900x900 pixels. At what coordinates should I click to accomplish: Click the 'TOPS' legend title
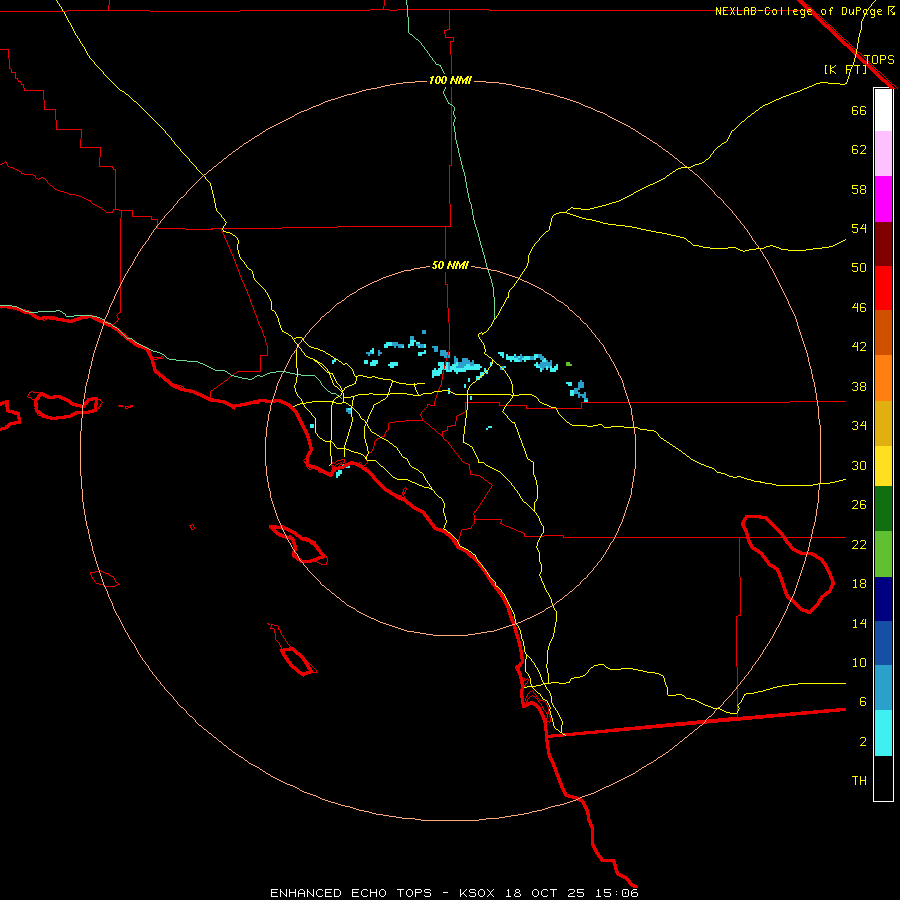point(879,59)
